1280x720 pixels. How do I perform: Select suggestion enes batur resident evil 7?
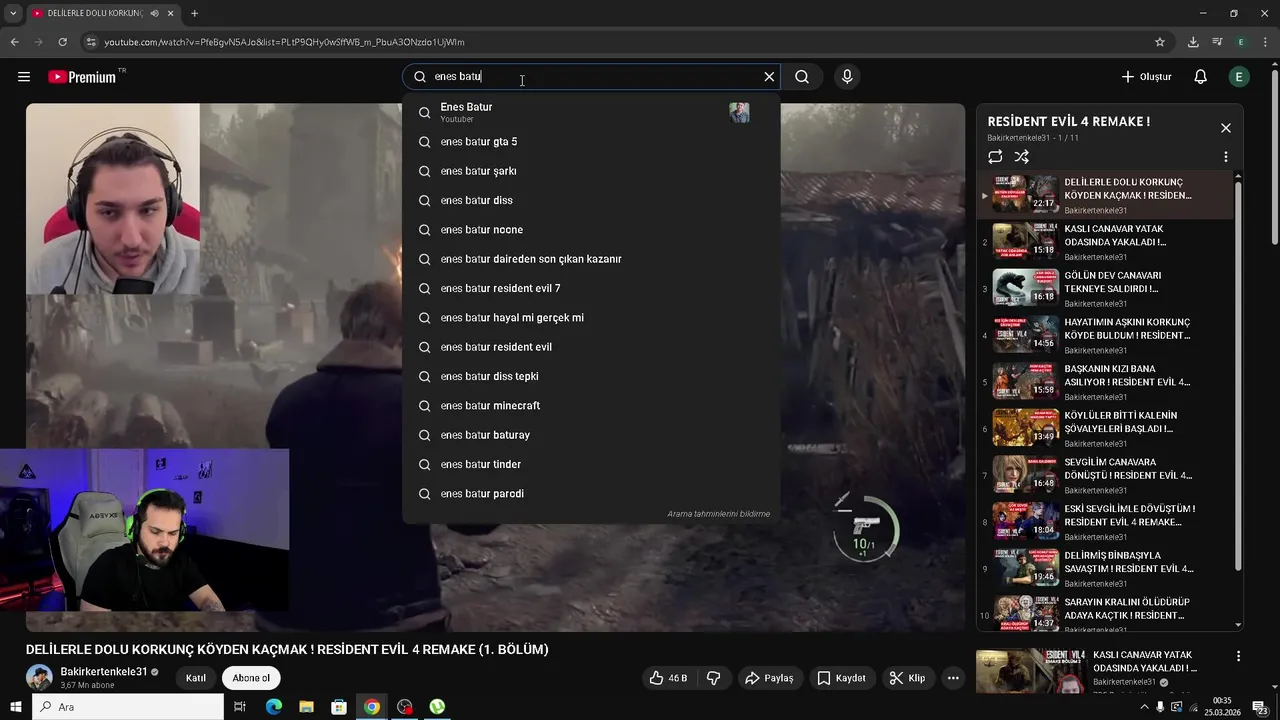[591, 288]
